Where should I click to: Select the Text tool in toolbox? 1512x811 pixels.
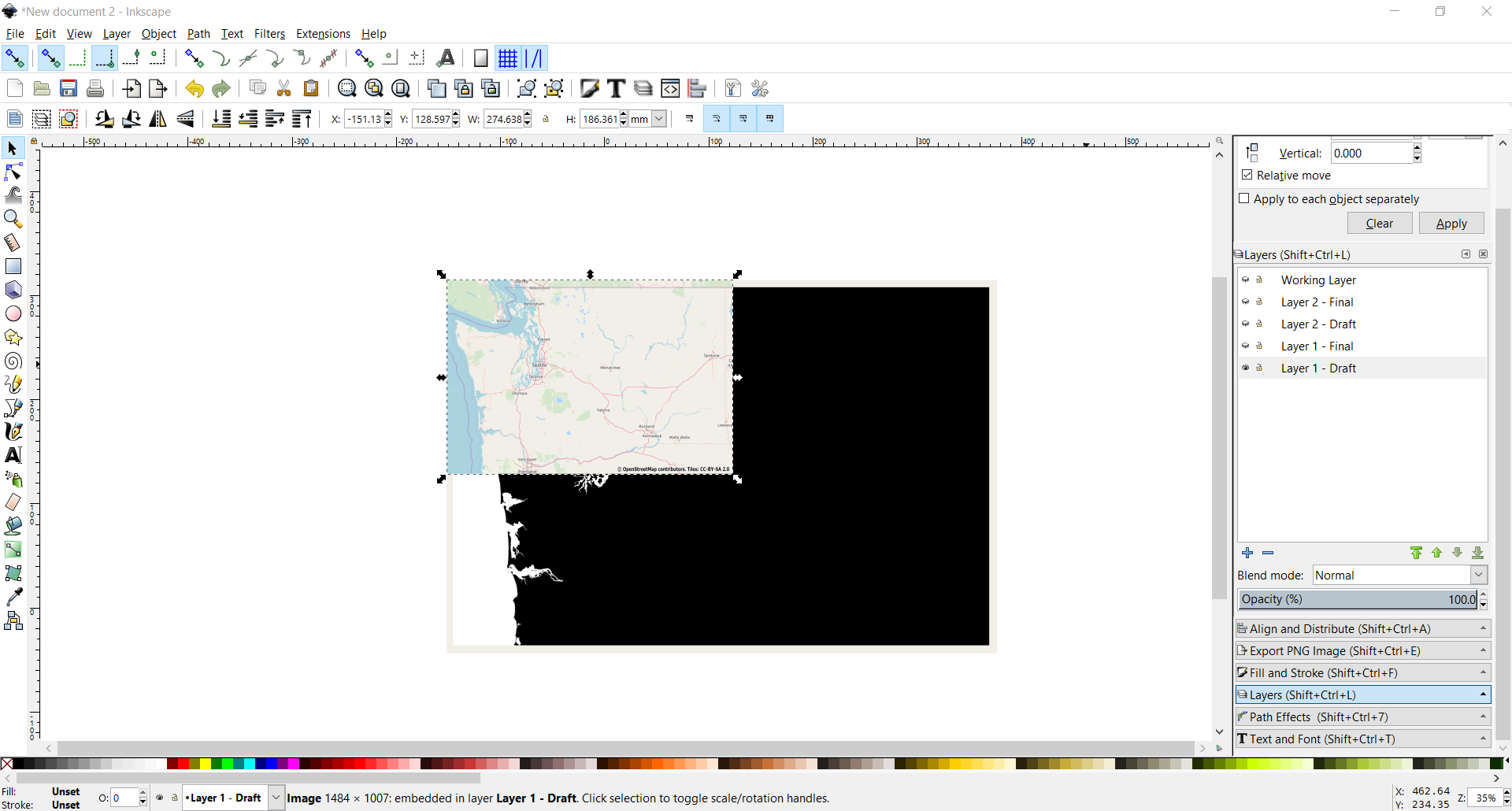point(13,455)
